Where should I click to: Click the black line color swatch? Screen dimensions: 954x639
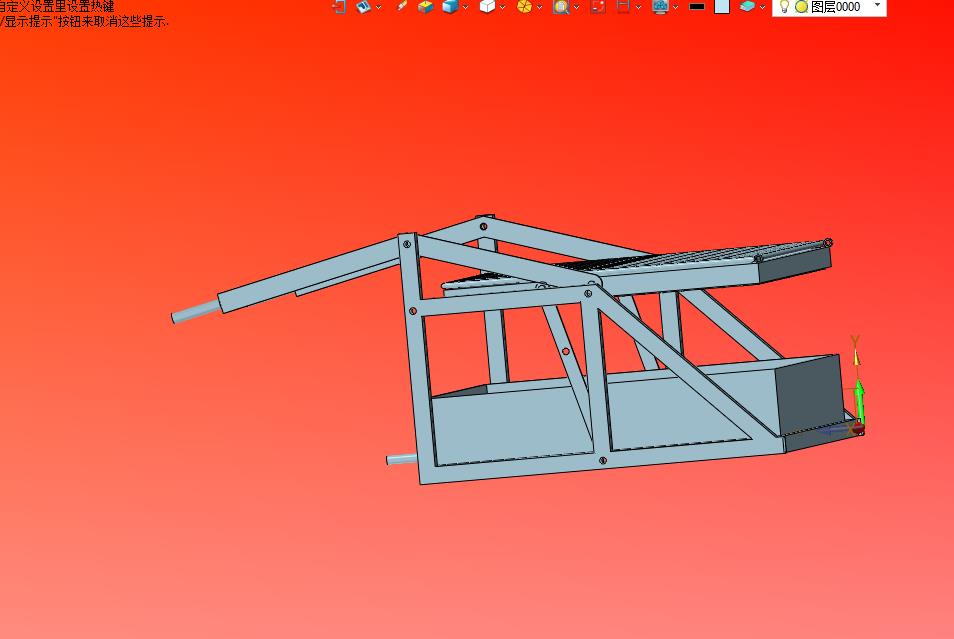(x=697, y=7)
